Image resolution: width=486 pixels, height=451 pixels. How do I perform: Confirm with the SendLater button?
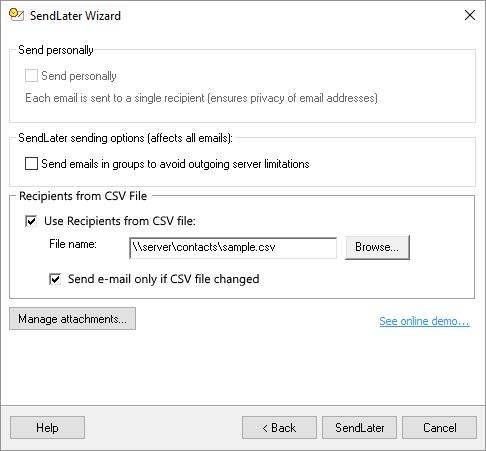coord(359,428)
